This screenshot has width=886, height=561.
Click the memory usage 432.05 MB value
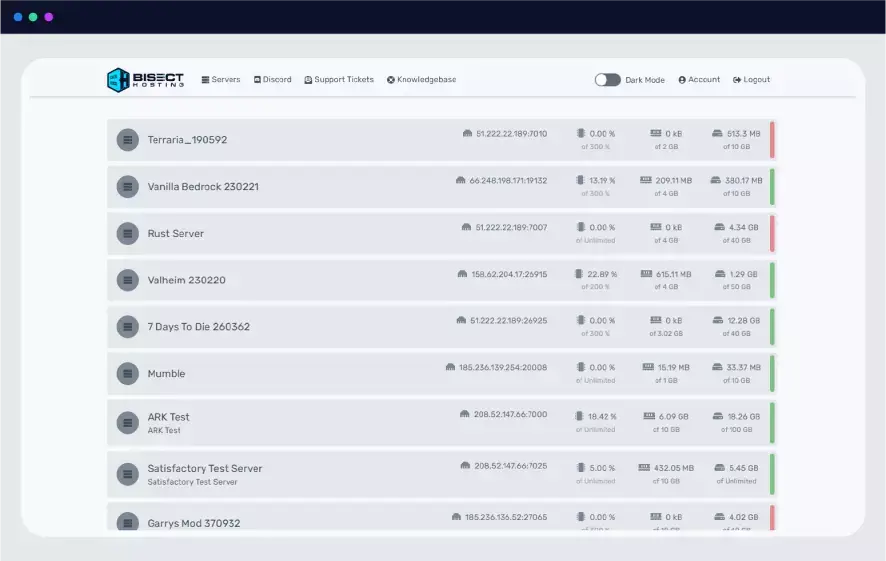[674, 468]
